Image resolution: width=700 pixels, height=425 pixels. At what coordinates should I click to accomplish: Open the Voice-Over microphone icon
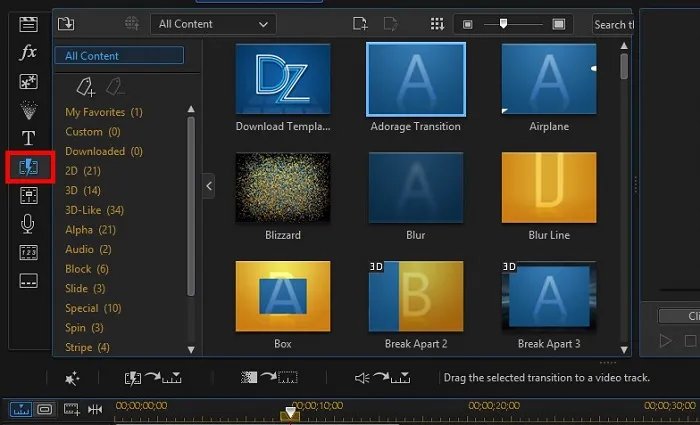click(28, 224)
